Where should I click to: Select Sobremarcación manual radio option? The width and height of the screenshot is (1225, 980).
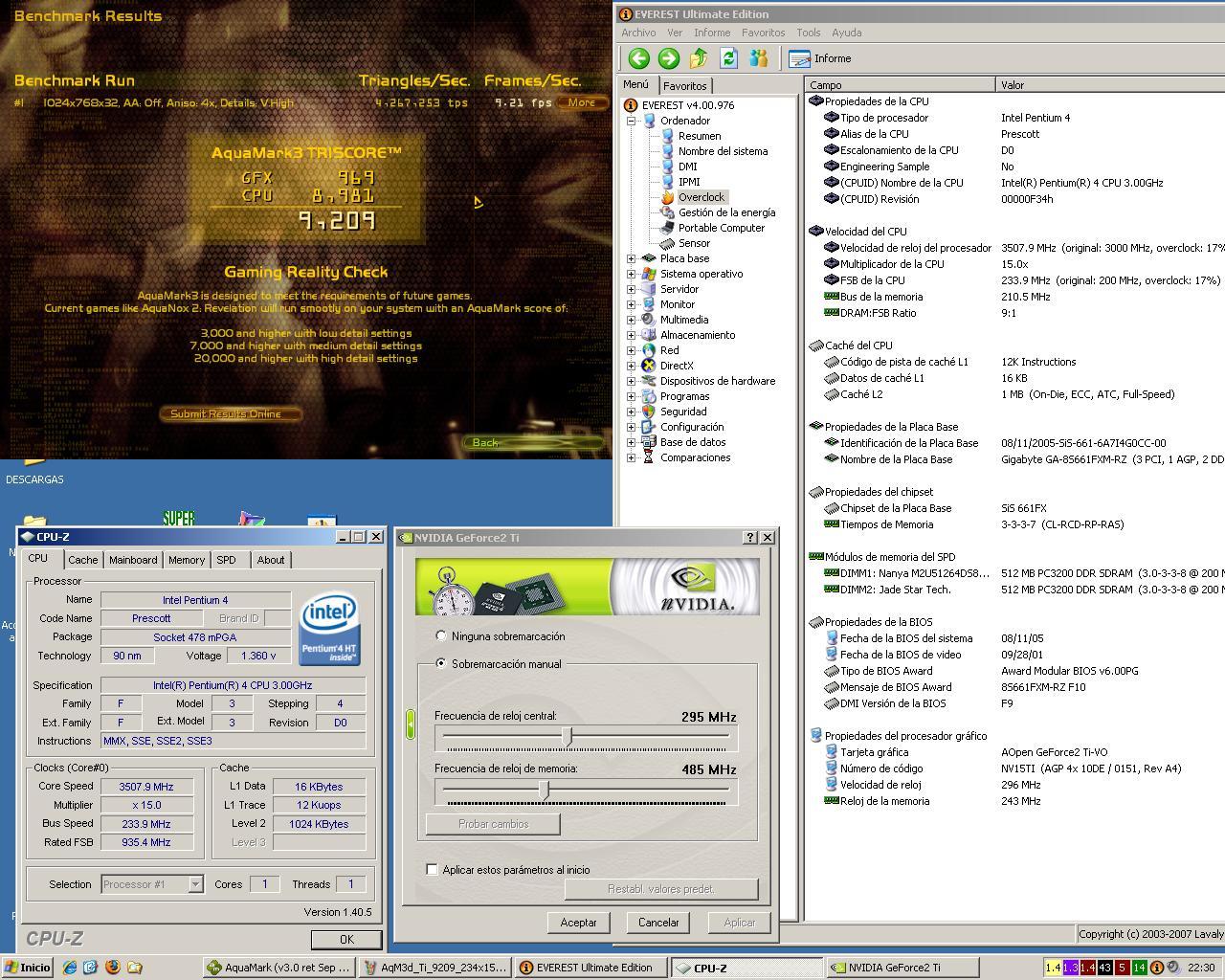[441, 663]
